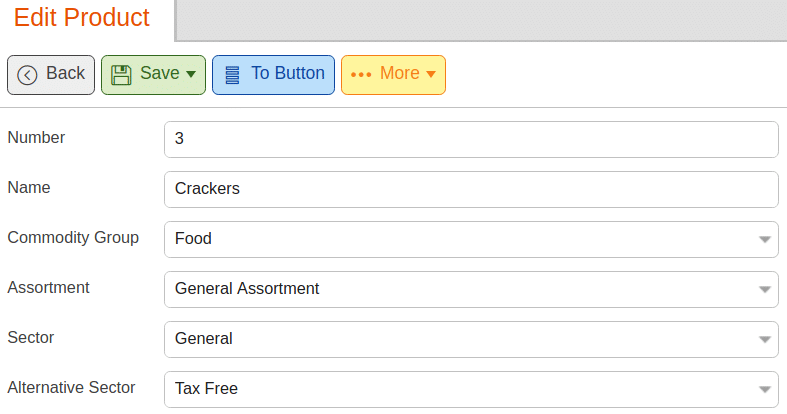
Task: Click the Sector dropdown arrow
Action: 764,340
